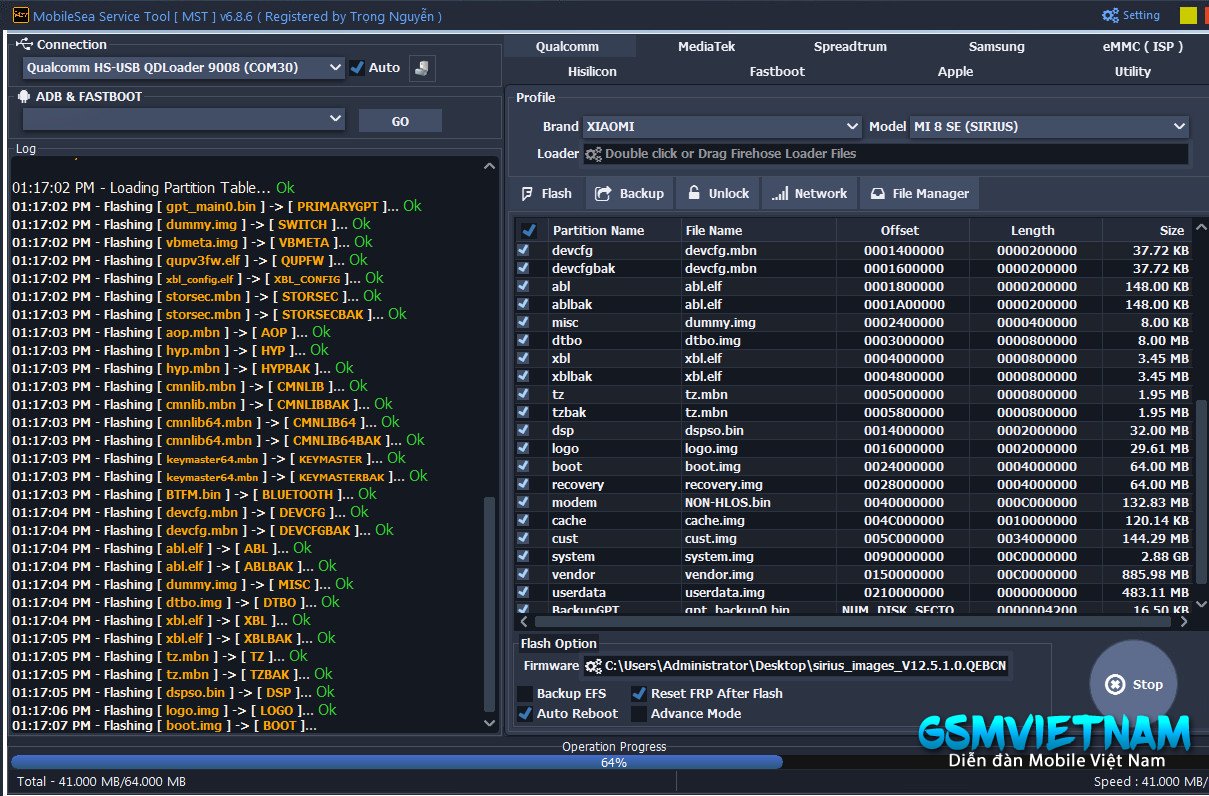Image resolution: width=1209 pixels, height=796 pixels.
Task: Click the Firehose Loader file input field
Action: point(886,154)
